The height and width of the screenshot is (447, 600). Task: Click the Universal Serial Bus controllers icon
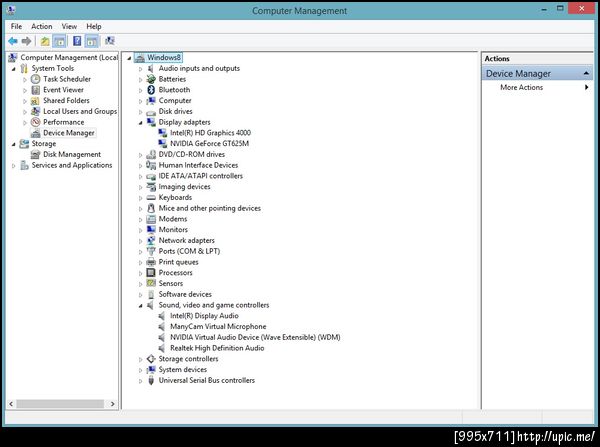pyautogui.click(x=151, y=380)
